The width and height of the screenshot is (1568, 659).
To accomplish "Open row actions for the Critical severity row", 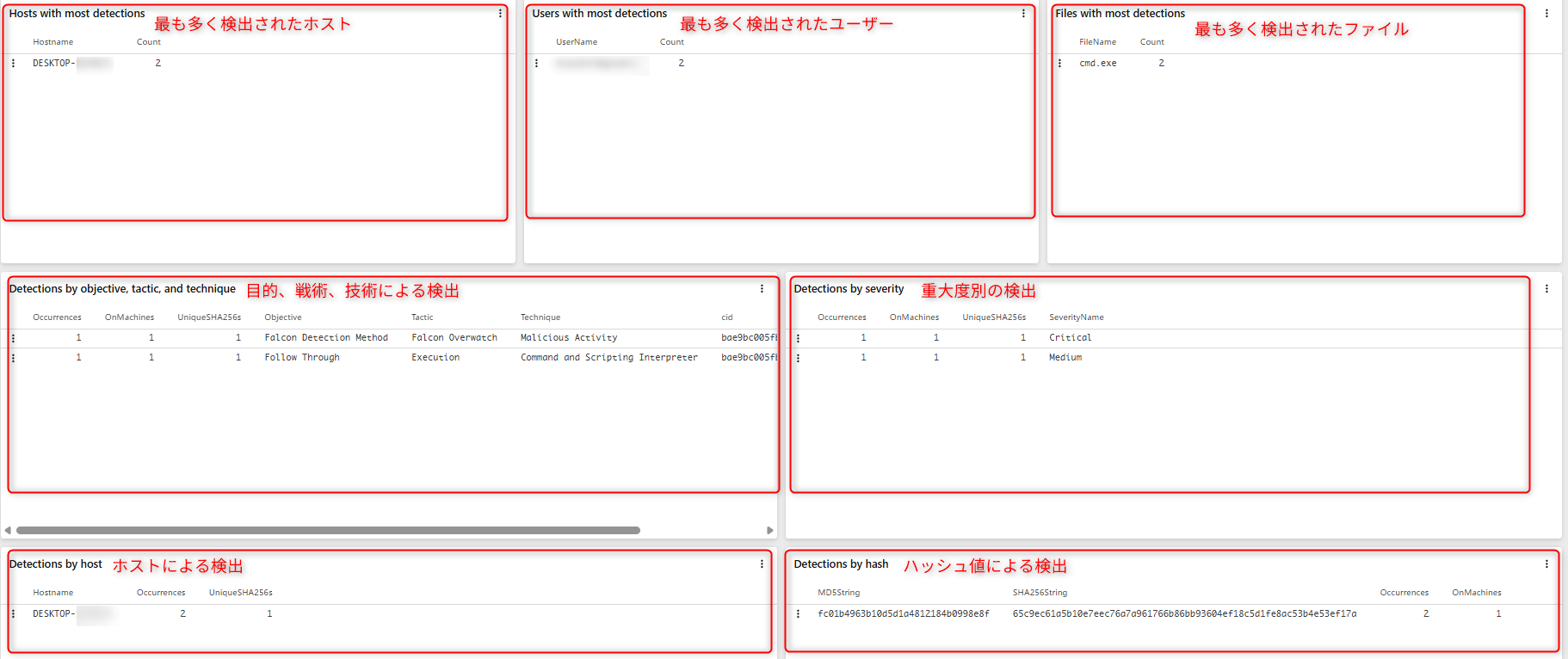I will click(798, 338).
